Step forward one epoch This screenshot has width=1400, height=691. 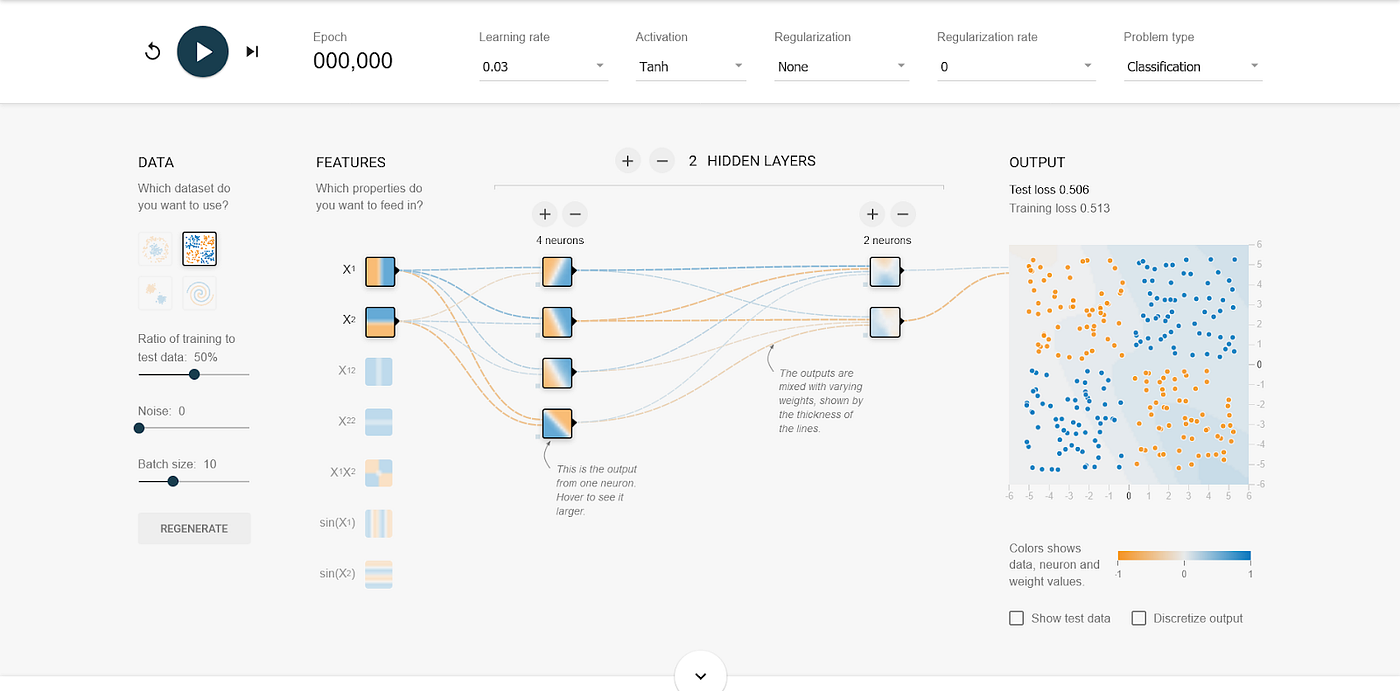pos(251,50)
